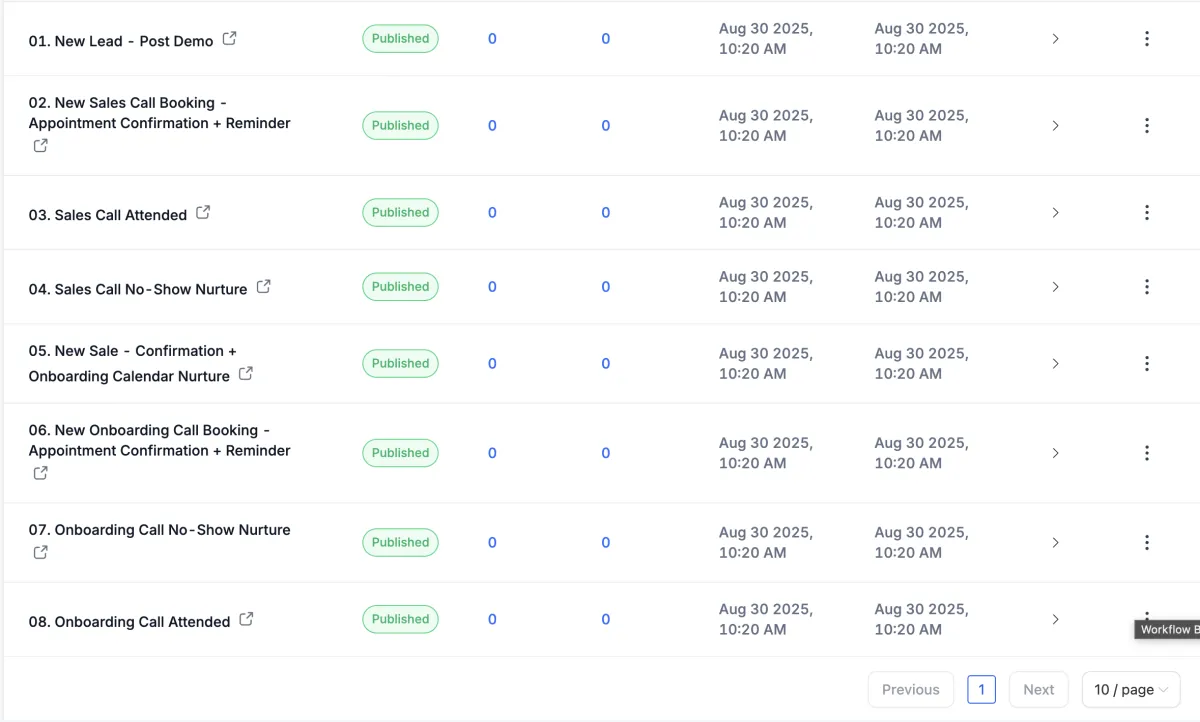Expand row chevron for 02. New Sales Call Booking
The height and width of the screenshot is (722, 1200).
pos(1055,126)
